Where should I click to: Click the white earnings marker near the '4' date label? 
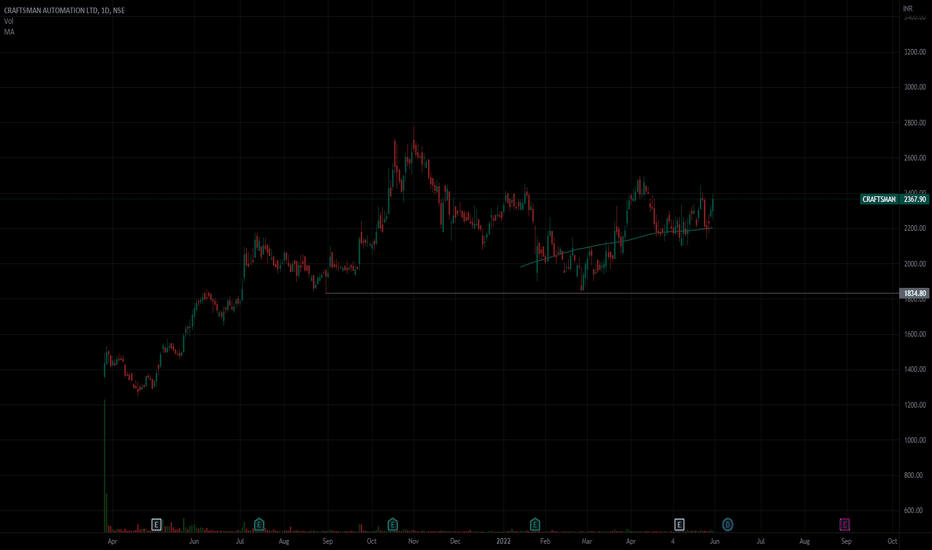pos(679,524)
